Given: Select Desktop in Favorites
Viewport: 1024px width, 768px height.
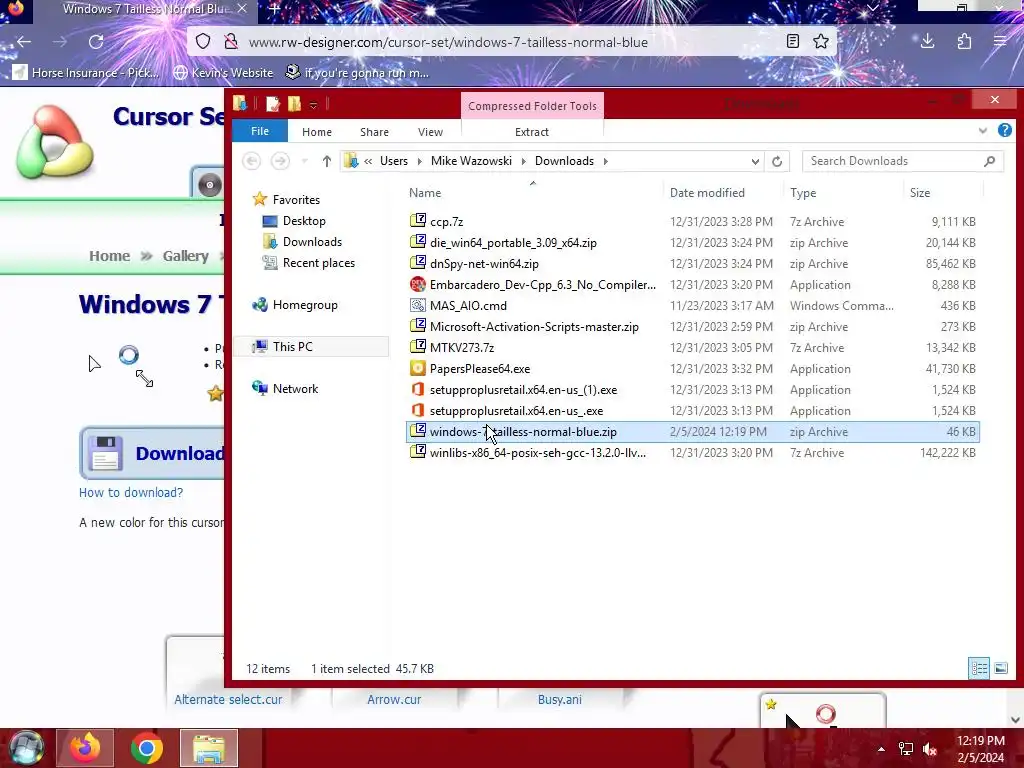Looking at the screenshot, I should 304,221.
